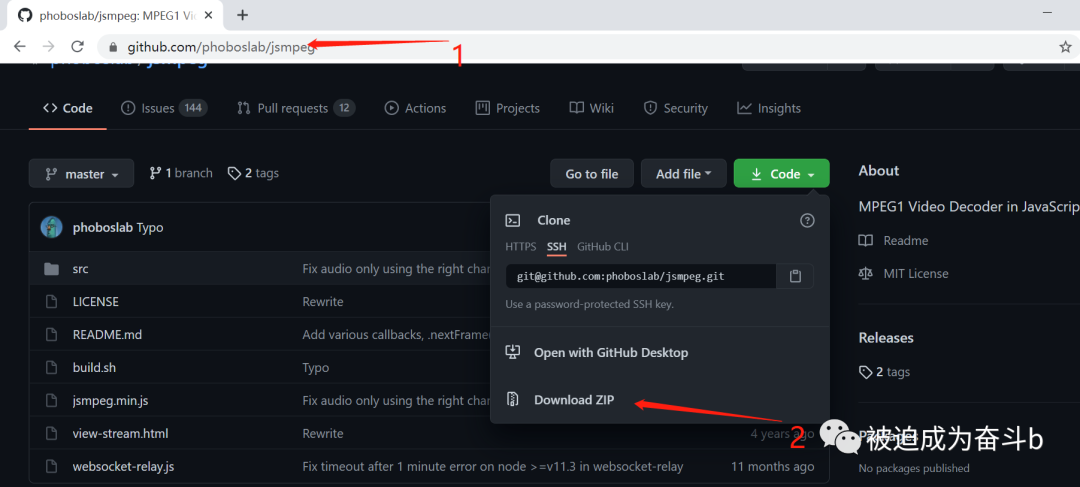The image size is (1080, 487).
Task: Open the Wiki tab
Action: [591, 108]
